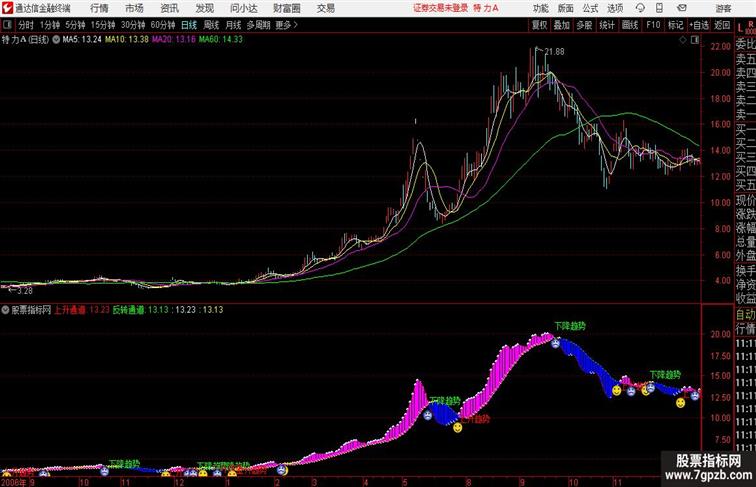Click 证券交易未登录 status link
Viewport: 756px width, 487px height.
[441, 8]
